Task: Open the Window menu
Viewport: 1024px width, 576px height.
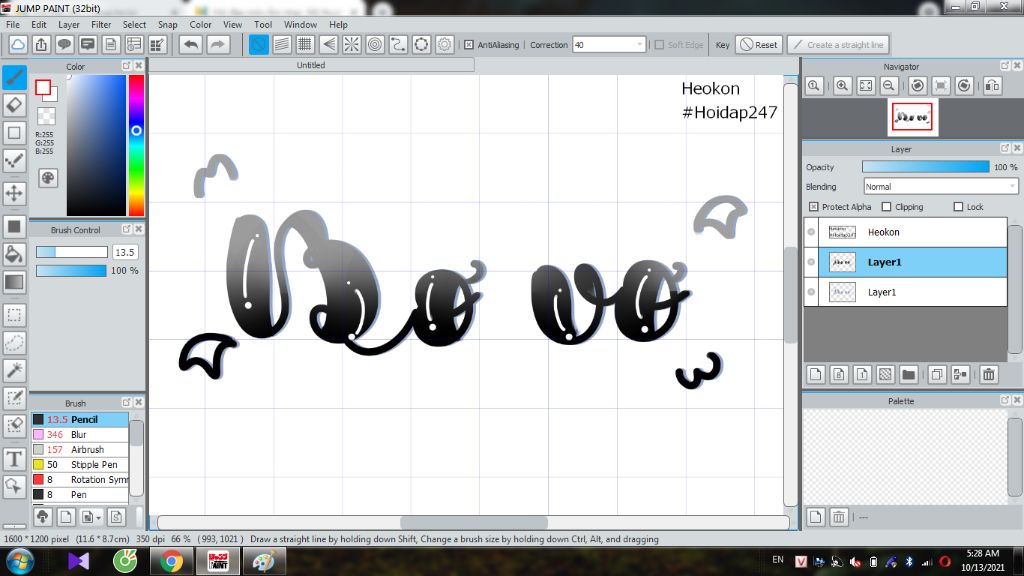Action: pos(300,24)
